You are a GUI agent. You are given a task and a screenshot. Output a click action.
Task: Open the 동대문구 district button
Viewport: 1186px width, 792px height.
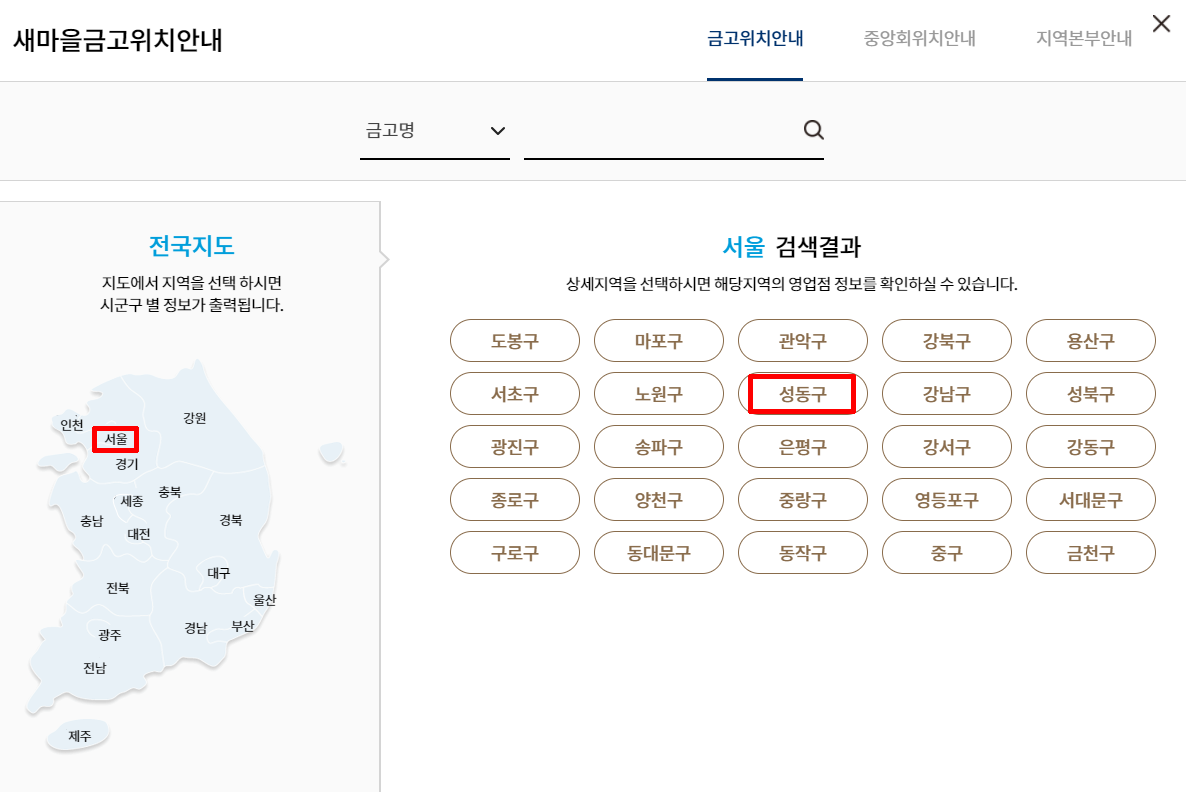point(659,552)
